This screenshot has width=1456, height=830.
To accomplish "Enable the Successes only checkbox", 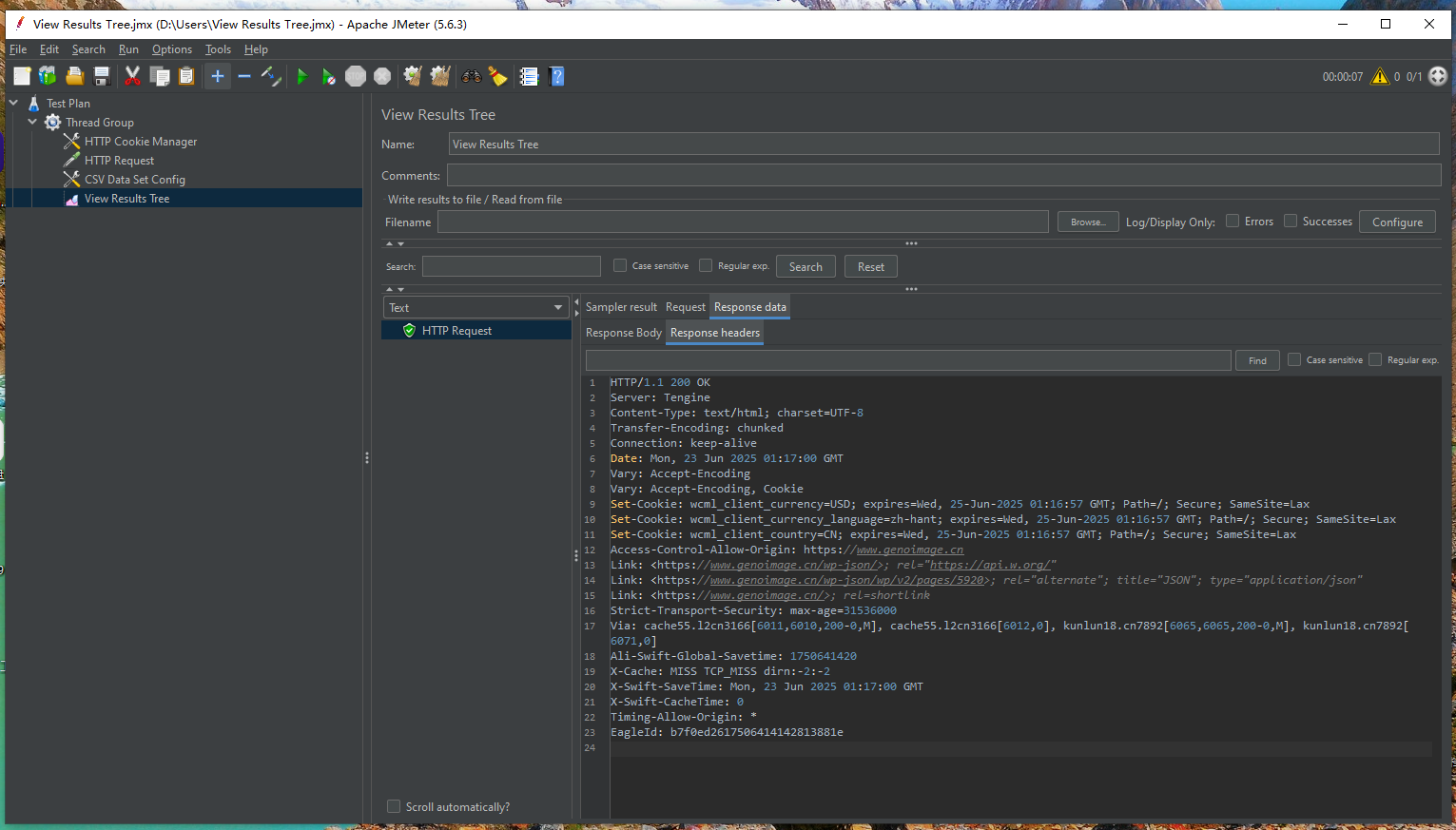I will (1291, 221).
